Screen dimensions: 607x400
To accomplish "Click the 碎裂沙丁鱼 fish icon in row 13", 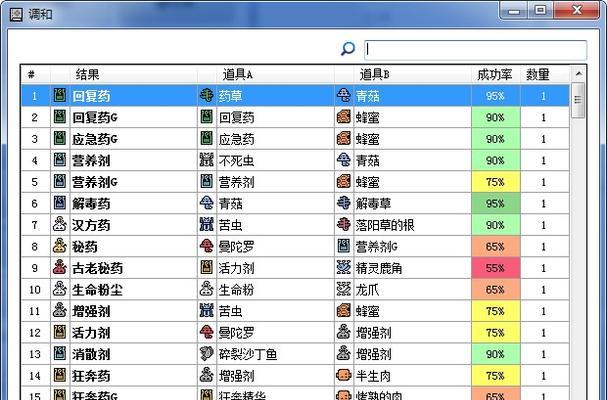I will pyautogui.click(x=207, y=354).
